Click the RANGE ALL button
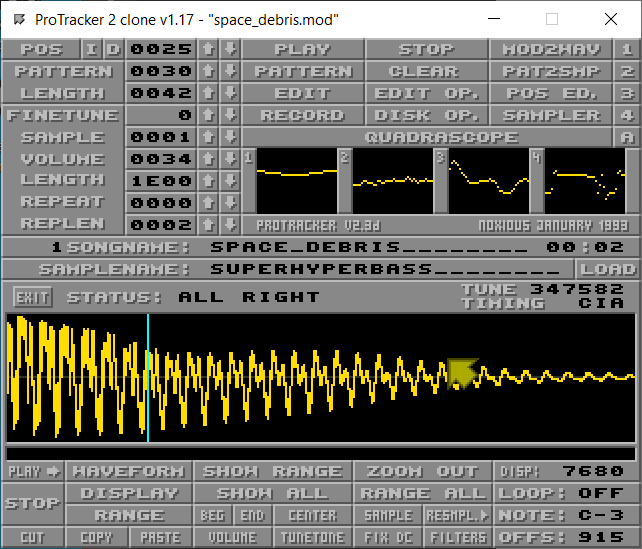 (x=423, y=493)
